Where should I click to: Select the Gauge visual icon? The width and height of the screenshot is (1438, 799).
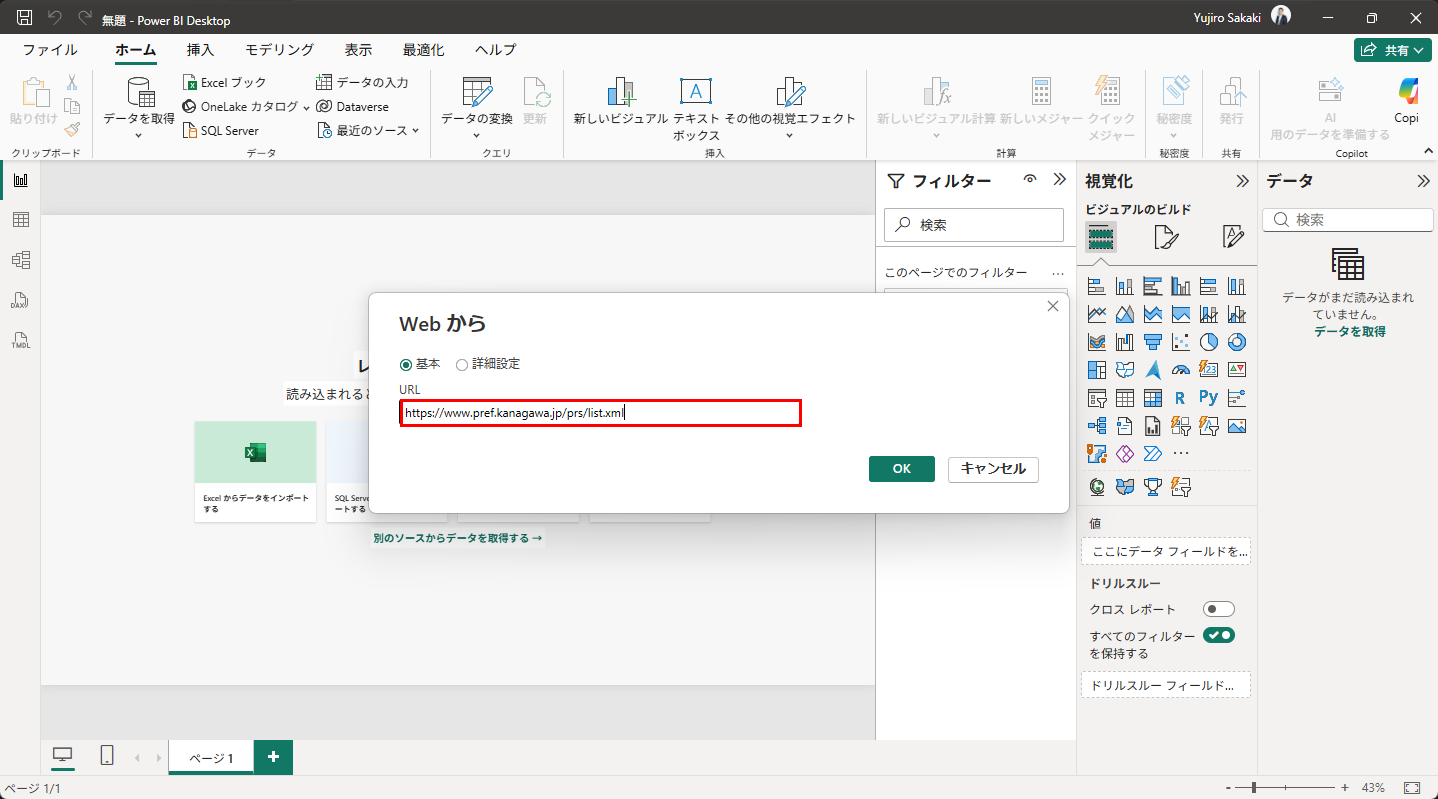(x=1180, y=370)
